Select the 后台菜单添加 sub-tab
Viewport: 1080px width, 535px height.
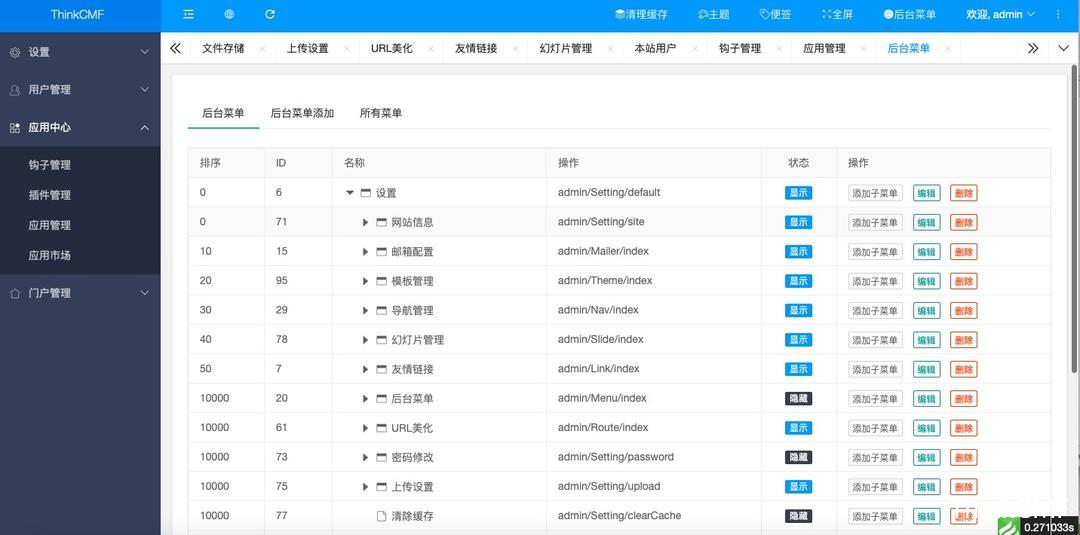pos(302,113)
